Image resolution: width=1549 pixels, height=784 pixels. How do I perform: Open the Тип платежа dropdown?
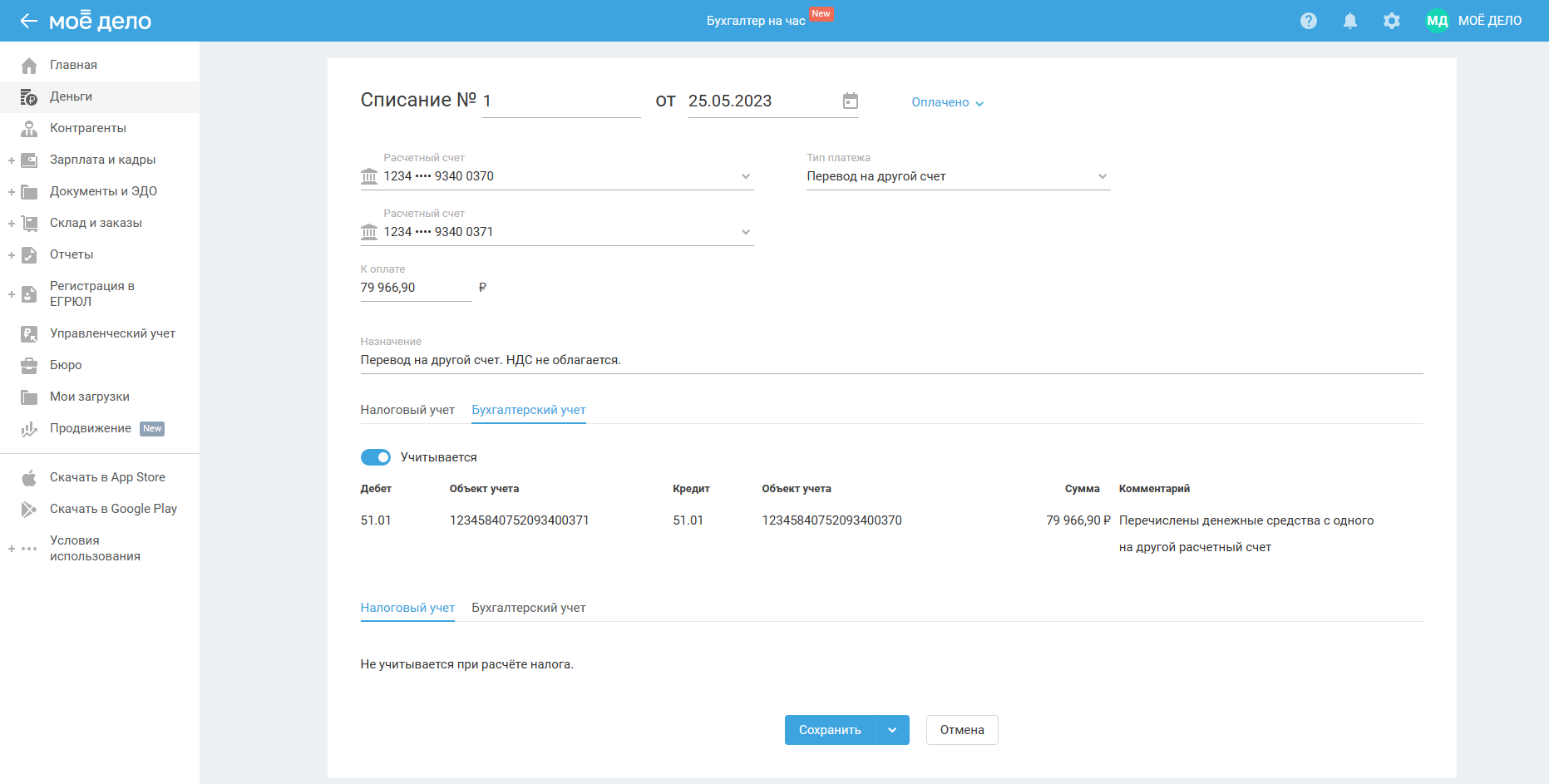[x=957, y=176]
